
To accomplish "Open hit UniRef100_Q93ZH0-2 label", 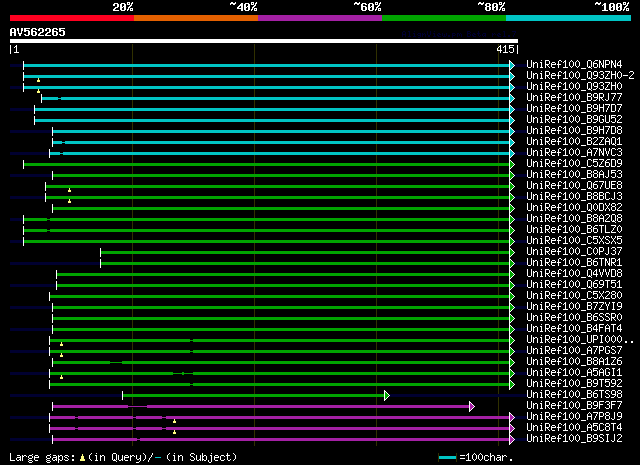I will 580,76.
